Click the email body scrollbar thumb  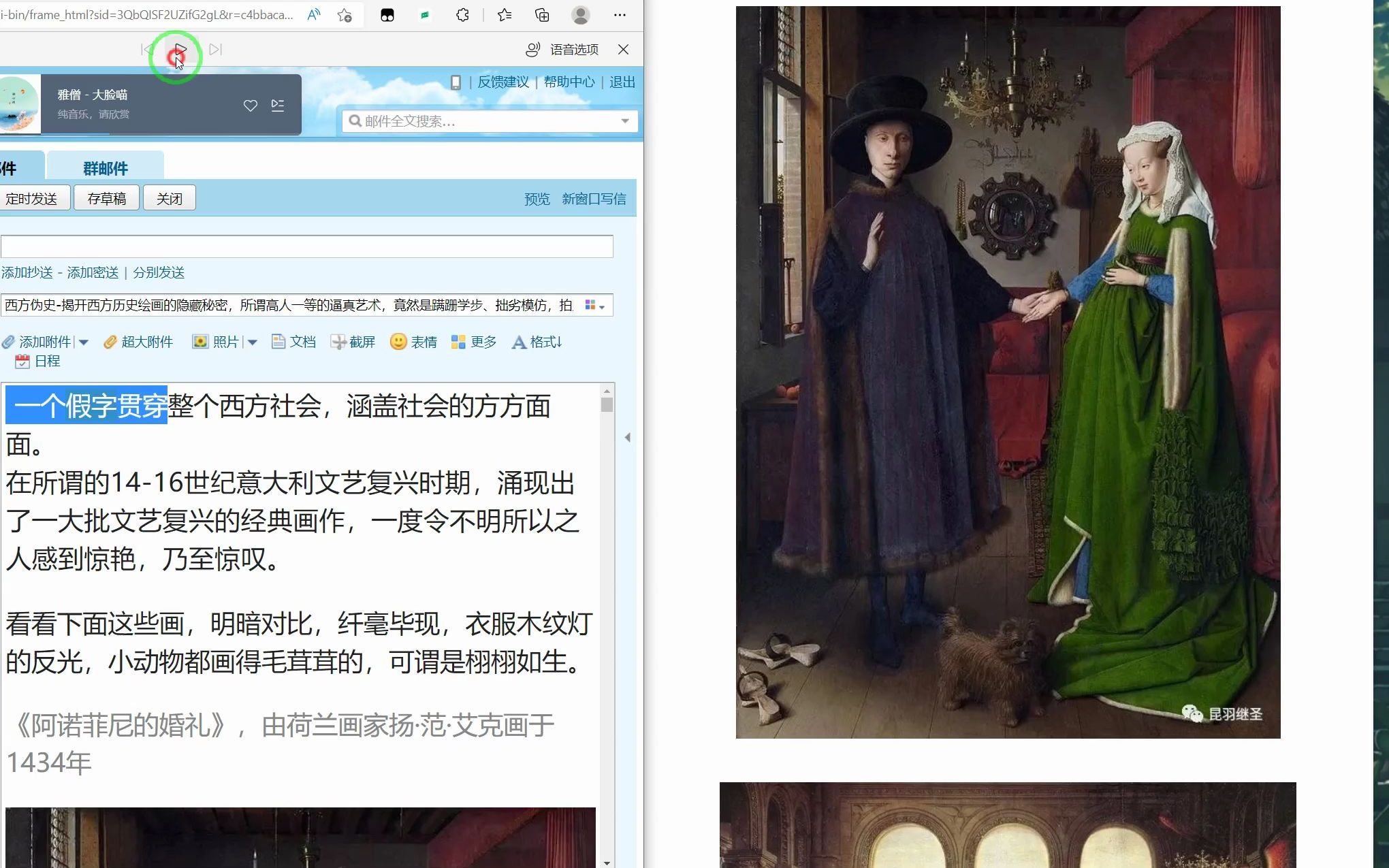click(x=607, y=404)
